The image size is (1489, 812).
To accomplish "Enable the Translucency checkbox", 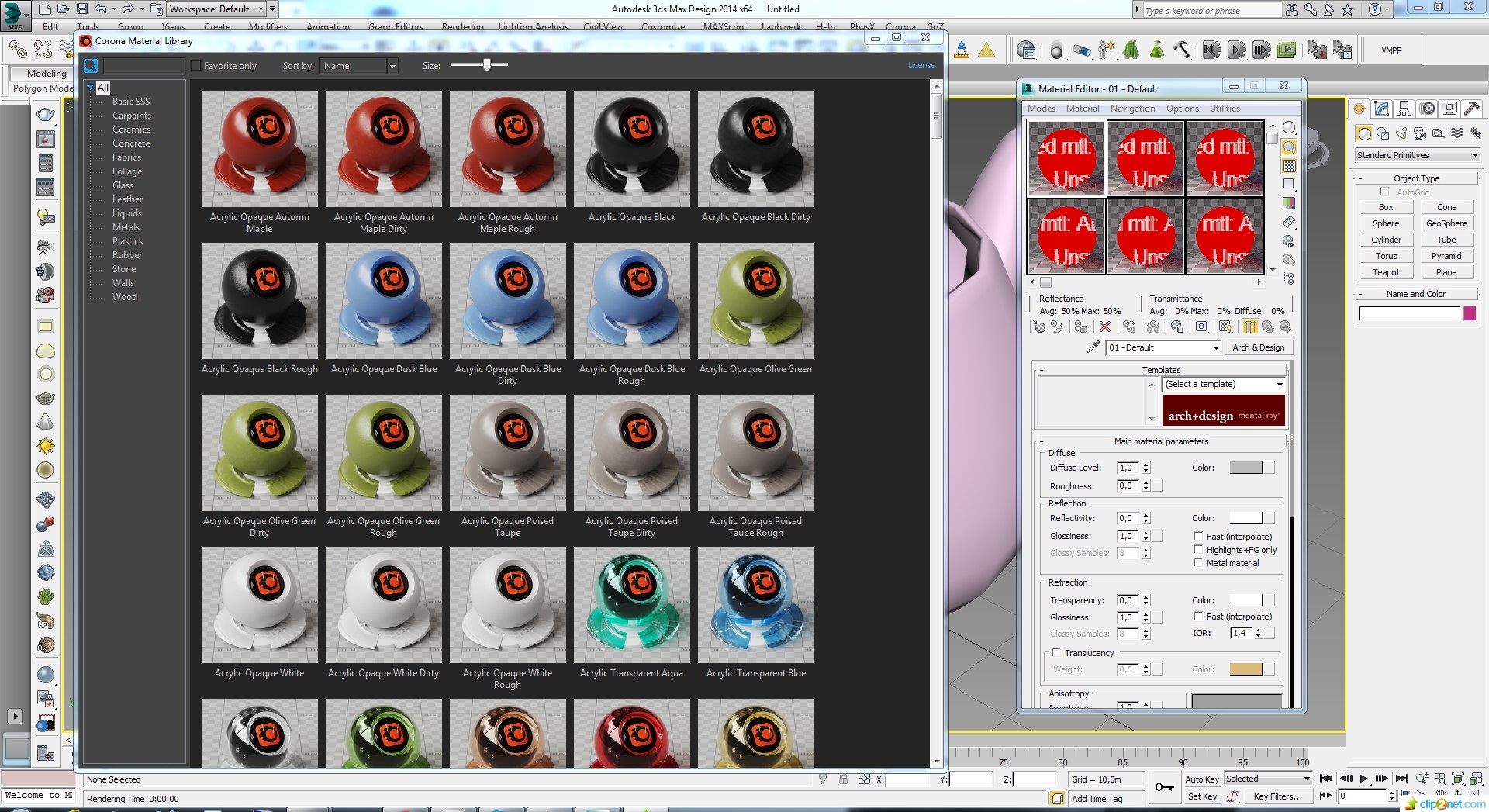I will pyautogui.click(x=1056, y=653).
